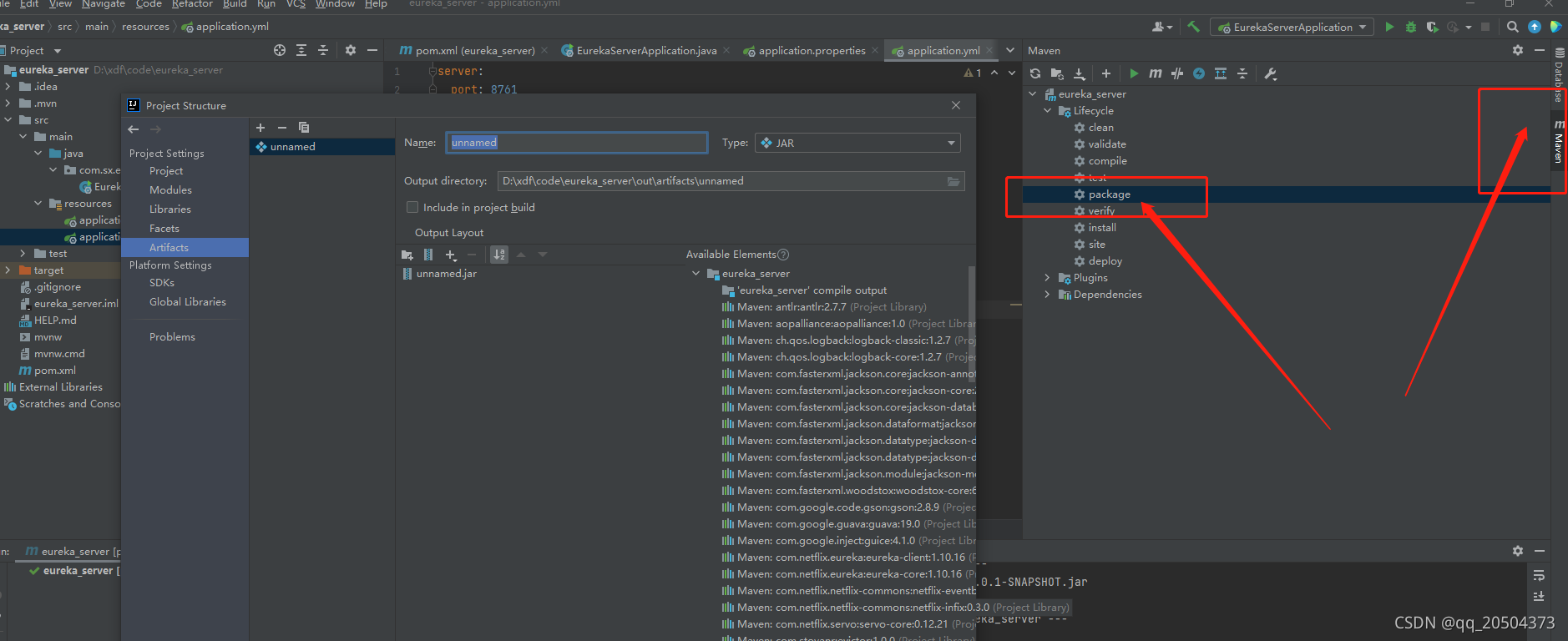The image size is (1568, 641).
Task: Expand the Plugins node in Maven
Action: (x=1047, y=278)
